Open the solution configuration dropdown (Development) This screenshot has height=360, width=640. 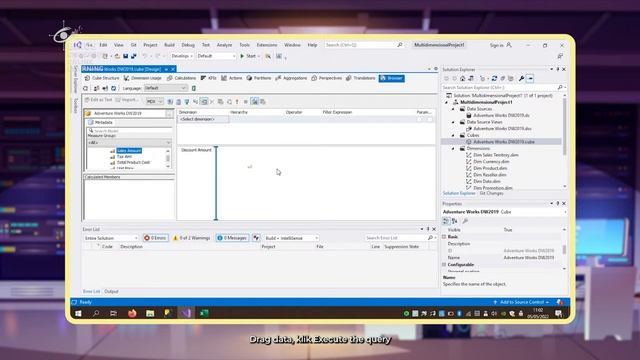(x=182, y=56)
